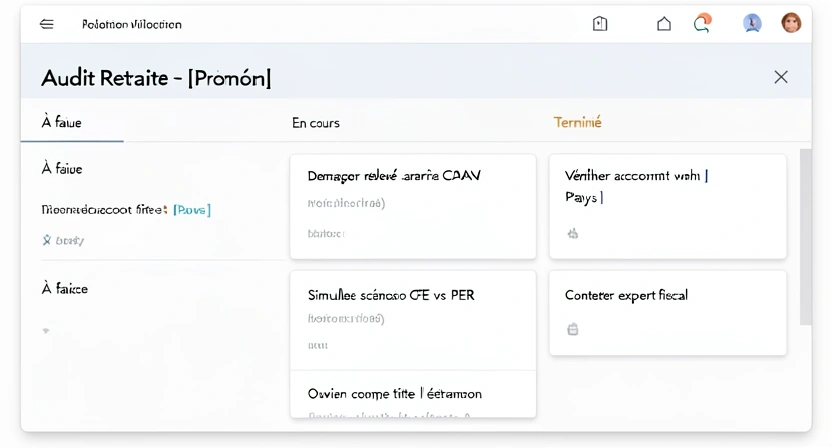Open the 'Conteter expert fiscal' card
Image resolution: width=832 pixels, height=448 pixels.
point(667,313)
